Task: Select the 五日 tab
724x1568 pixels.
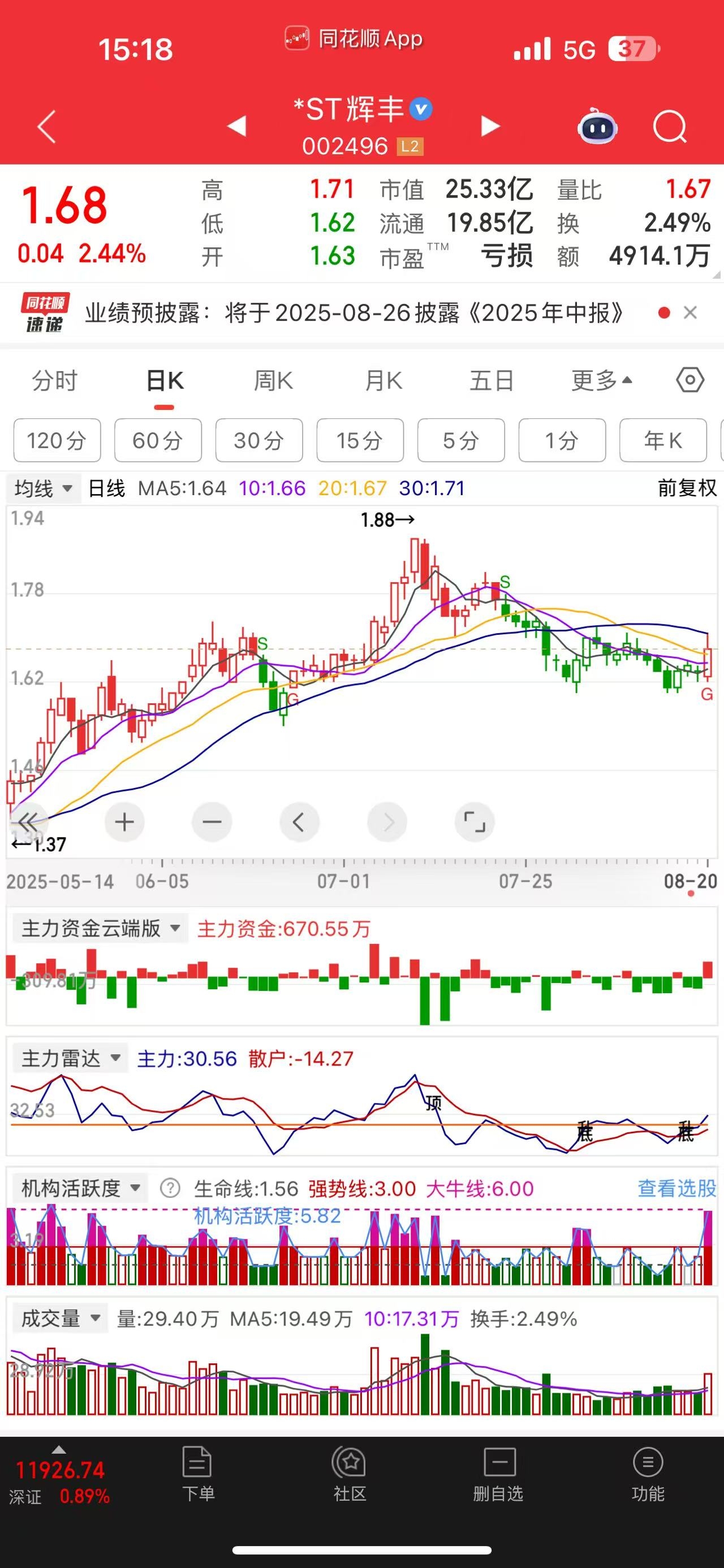Action: click(492, 381)
